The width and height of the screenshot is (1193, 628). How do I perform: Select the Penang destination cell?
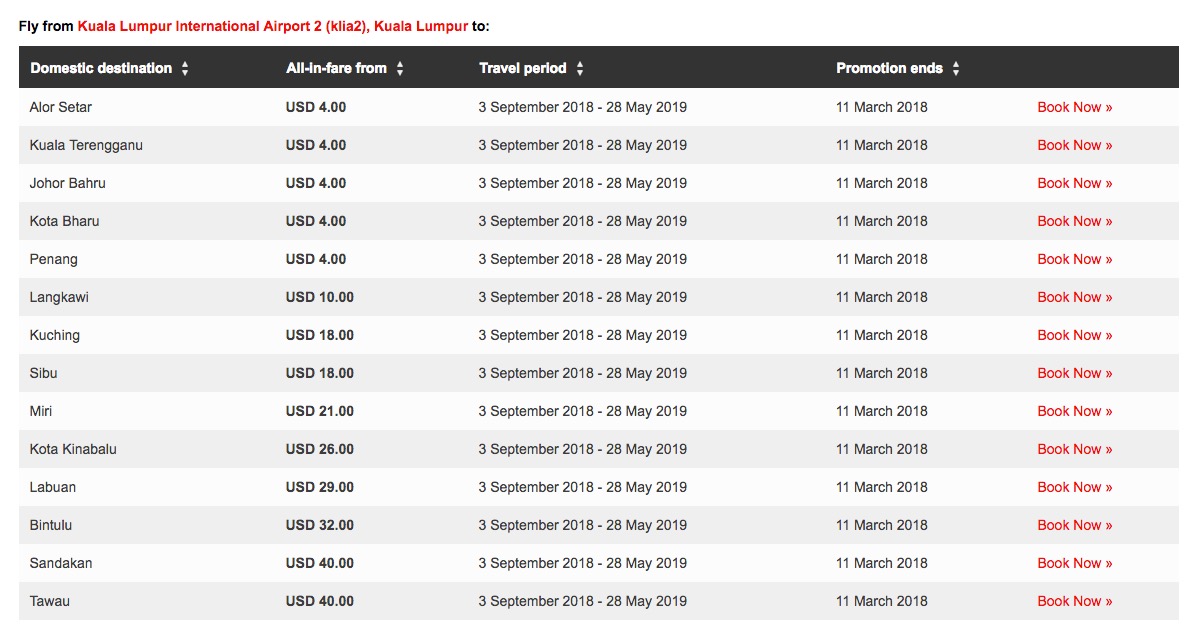tap(53, 260)
